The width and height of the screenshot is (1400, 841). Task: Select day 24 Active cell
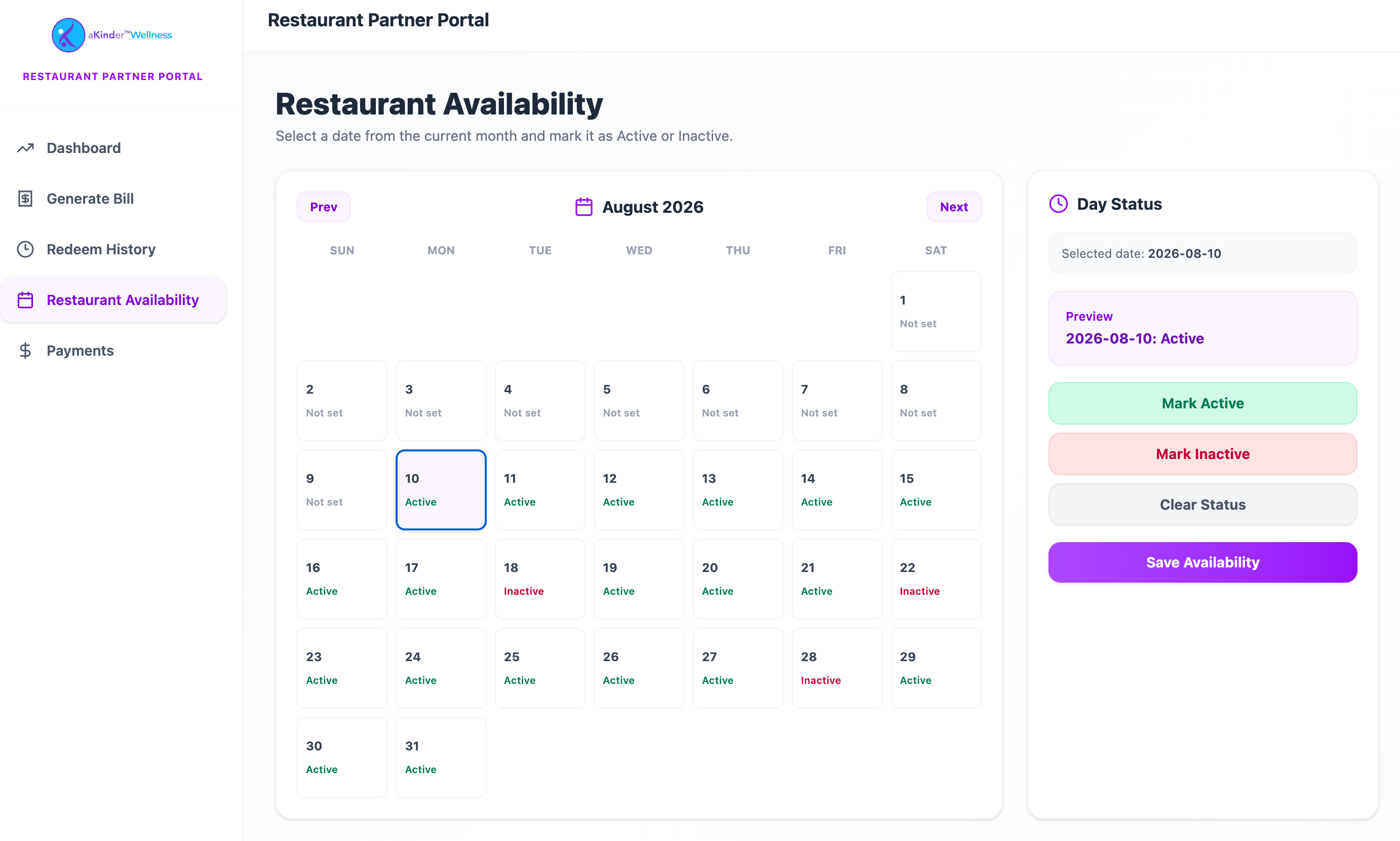(x=441, y=668)
